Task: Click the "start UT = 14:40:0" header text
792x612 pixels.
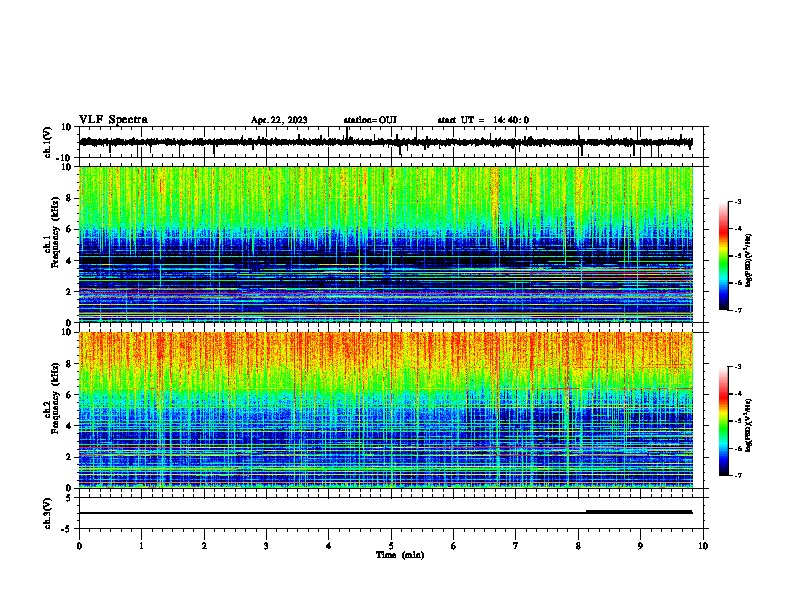Action: pyautogui.click(x=483, y=120)
